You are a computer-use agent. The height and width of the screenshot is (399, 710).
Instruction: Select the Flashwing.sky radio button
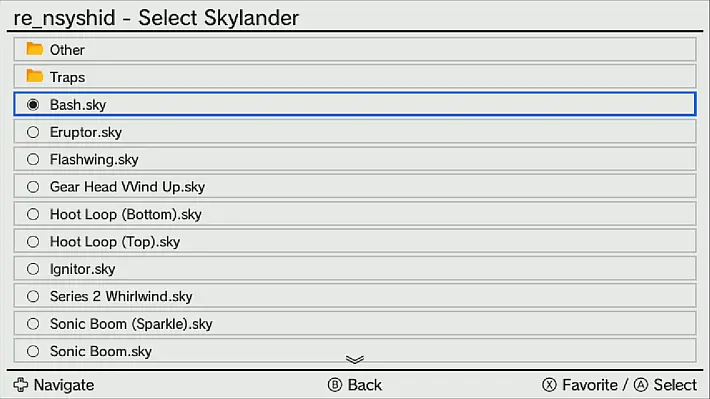click(33, 159)
